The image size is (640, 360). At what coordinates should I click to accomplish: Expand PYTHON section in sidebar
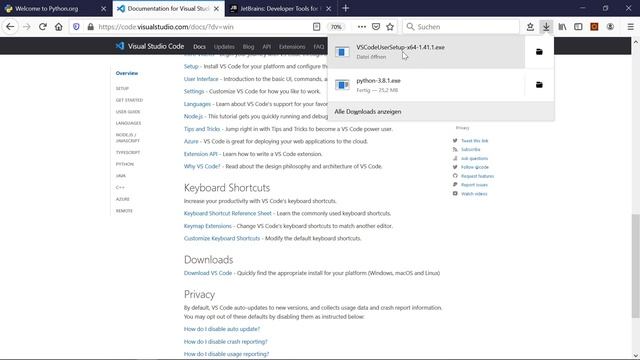(124, 164)
